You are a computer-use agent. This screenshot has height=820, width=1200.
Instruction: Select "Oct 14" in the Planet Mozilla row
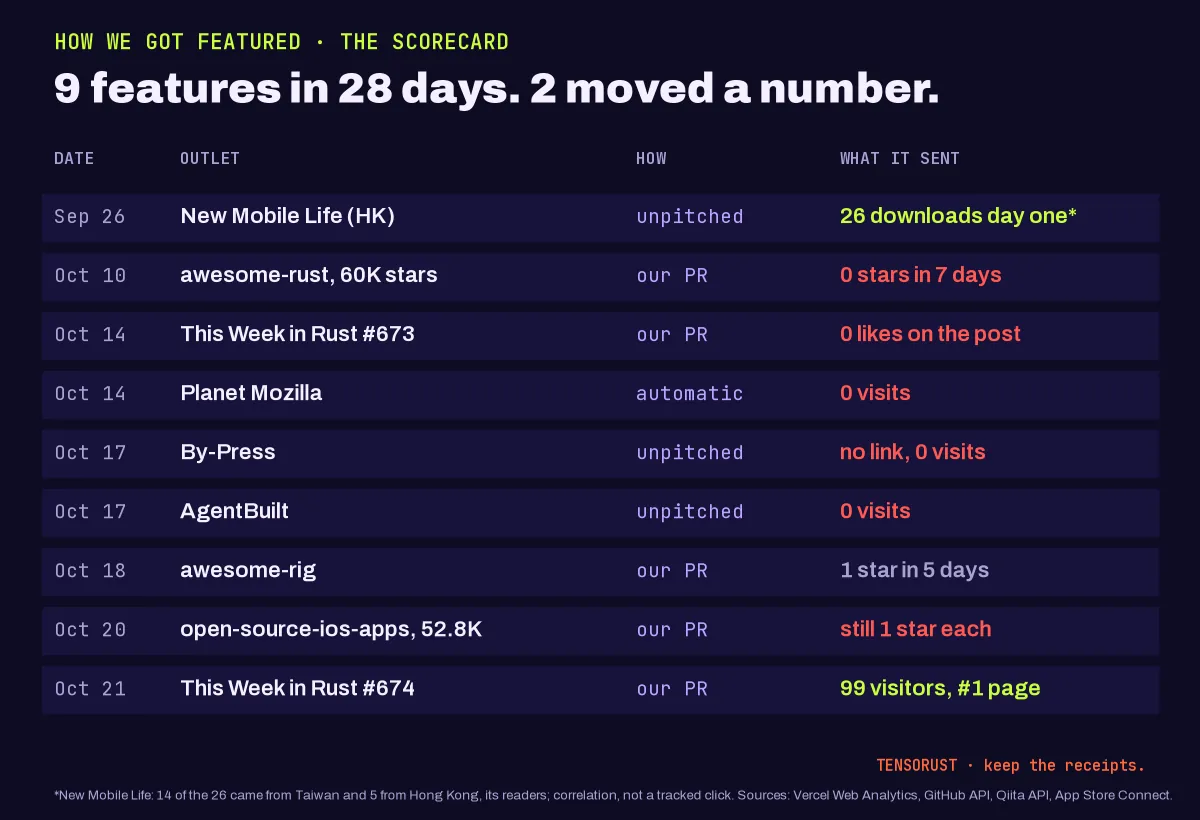90,394
